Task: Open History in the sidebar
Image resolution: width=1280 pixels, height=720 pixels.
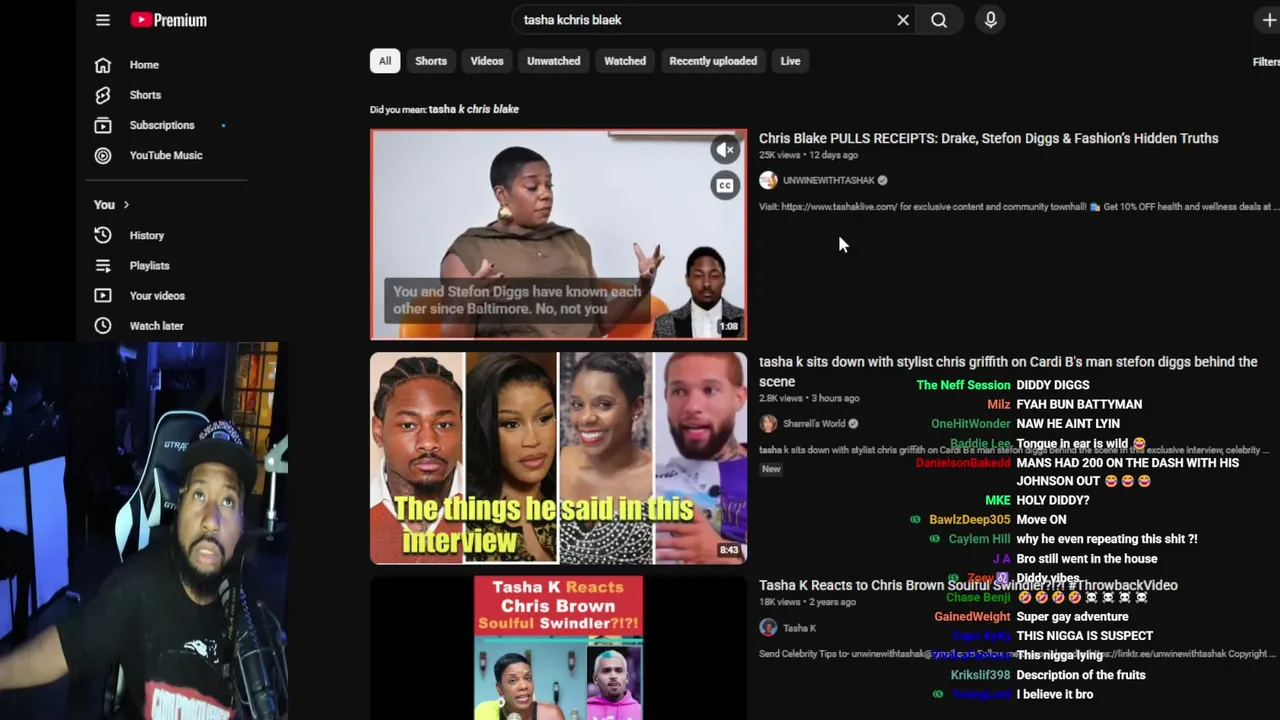Action: point(146,235)
